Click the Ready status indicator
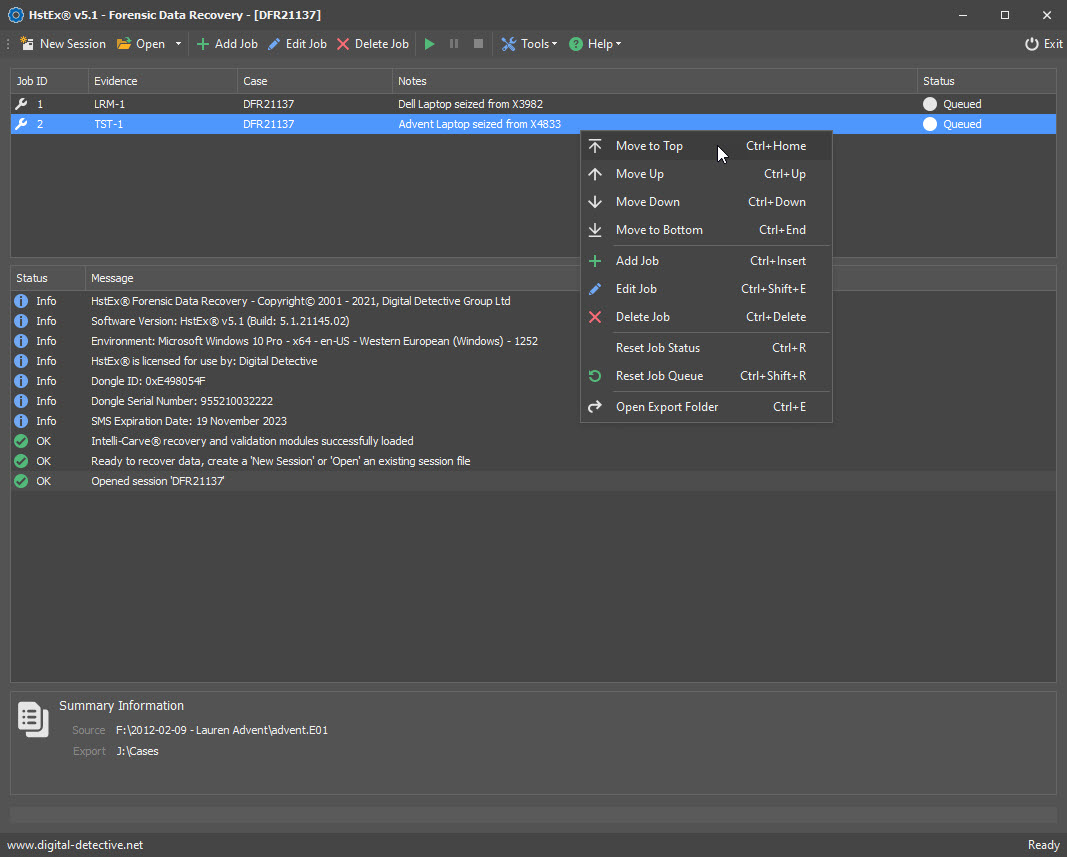Screen dimensions: 1067x857 pos(1043,845)
